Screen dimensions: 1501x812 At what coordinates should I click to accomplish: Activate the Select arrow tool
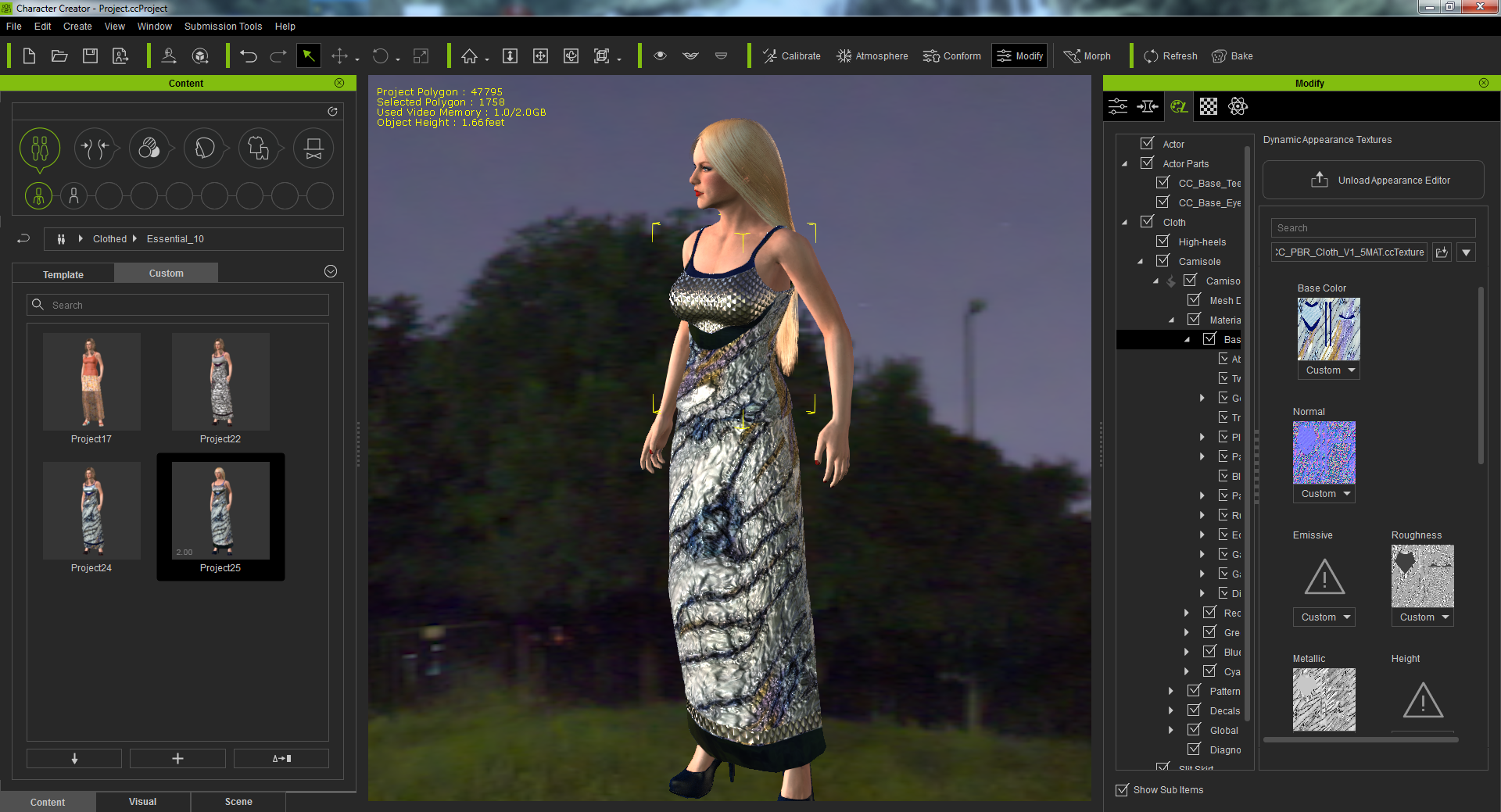click(x=309, y=56)
